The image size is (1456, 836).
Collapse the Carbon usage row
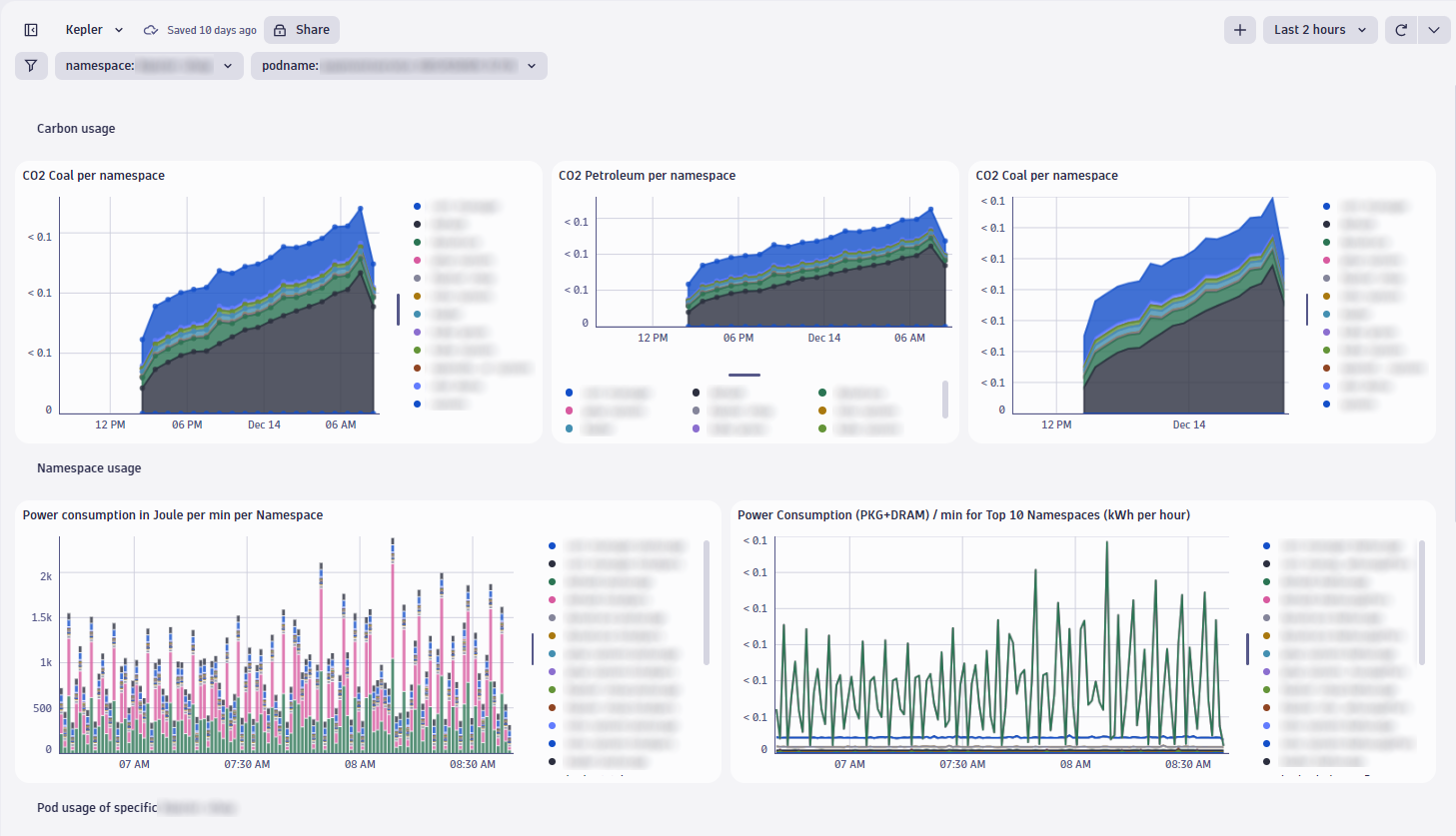pos(76,128)
